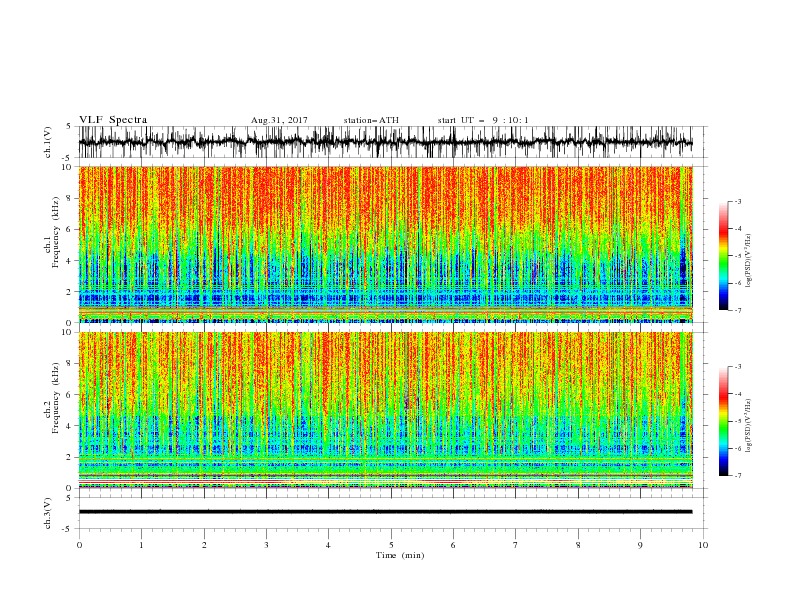Image resolution: width=792 pixels, height=612 pixels.
Task: Click the "1" tick on the time axis
Action: pyautogui.click(x=141, y=545)
